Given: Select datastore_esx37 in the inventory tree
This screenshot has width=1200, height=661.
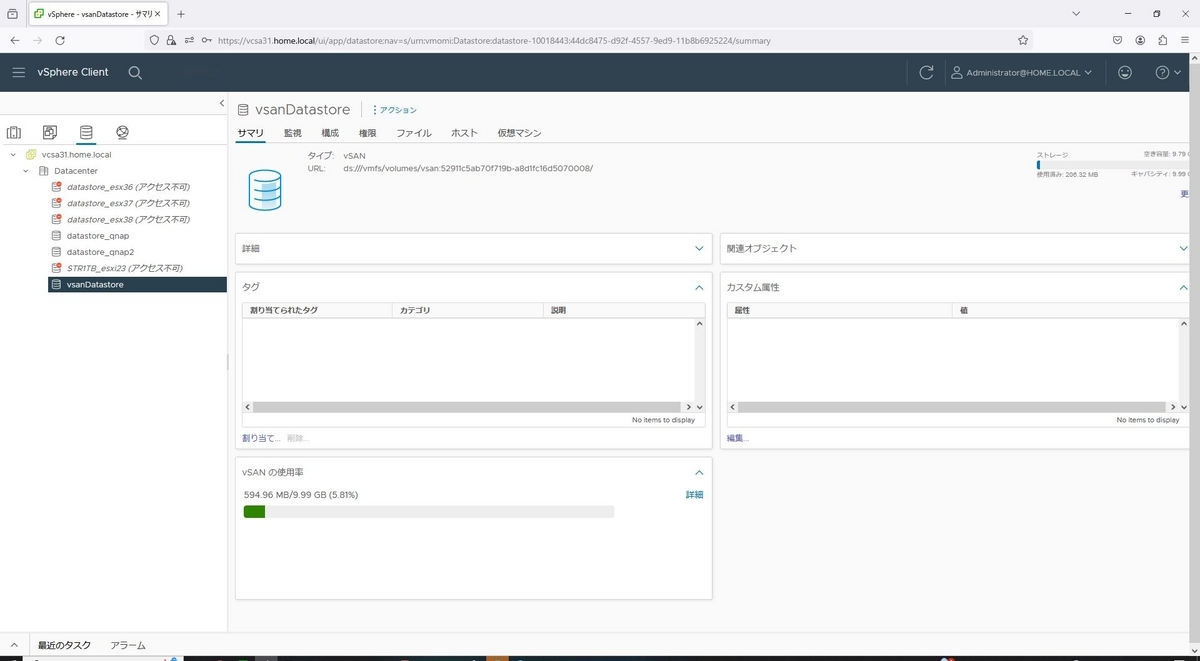Looking at the screenshot, I should (x=128, y=203).
